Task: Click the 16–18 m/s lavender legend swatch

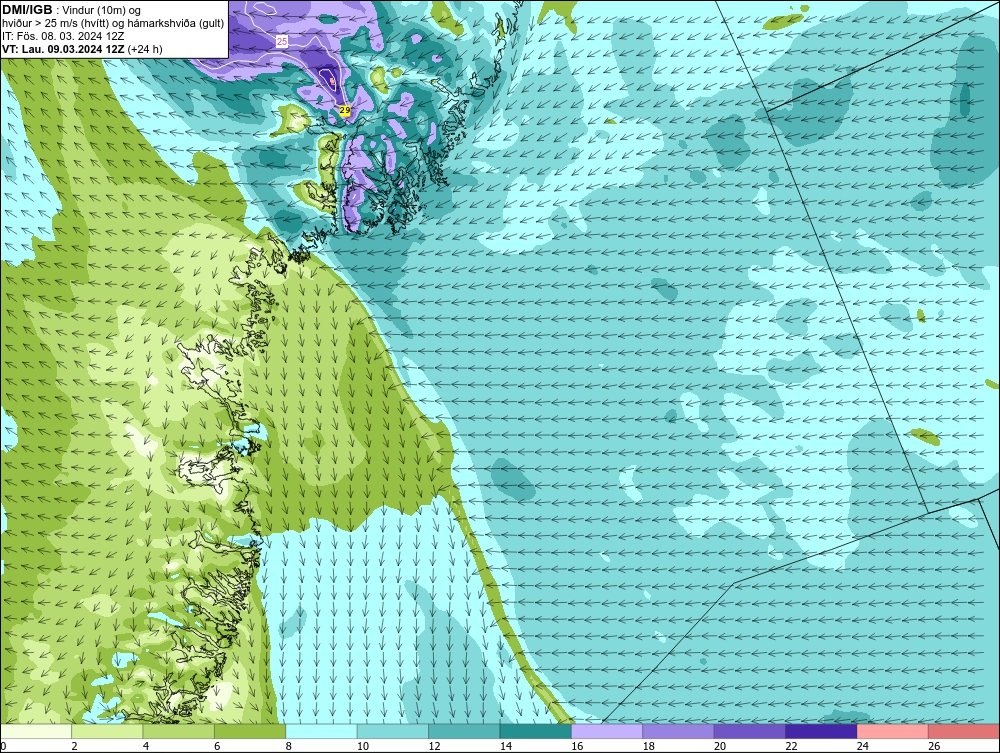Action: point(607,731)
